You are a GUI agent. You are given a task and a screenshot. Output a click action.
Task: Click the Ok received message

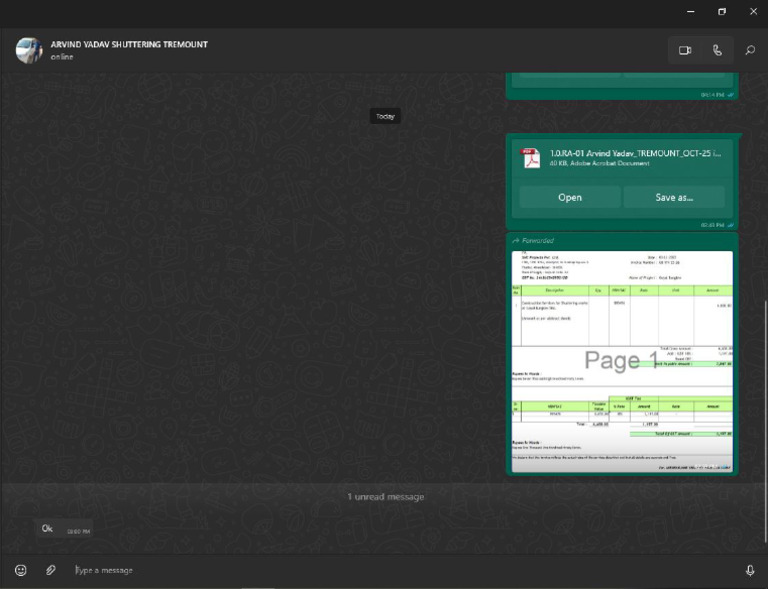click(64, 529)
